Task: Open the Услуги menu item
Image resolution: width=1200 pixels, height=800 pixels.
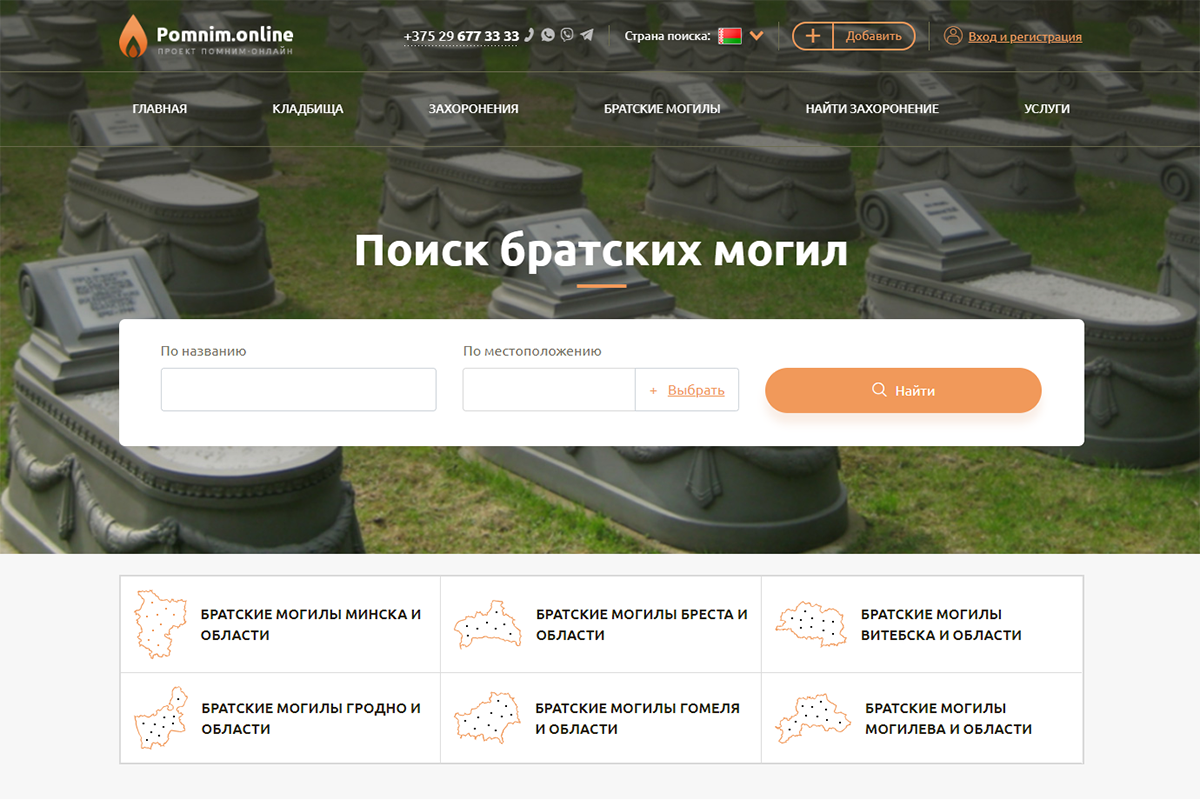Action: pyautogui.click(x=1047, y=109)
